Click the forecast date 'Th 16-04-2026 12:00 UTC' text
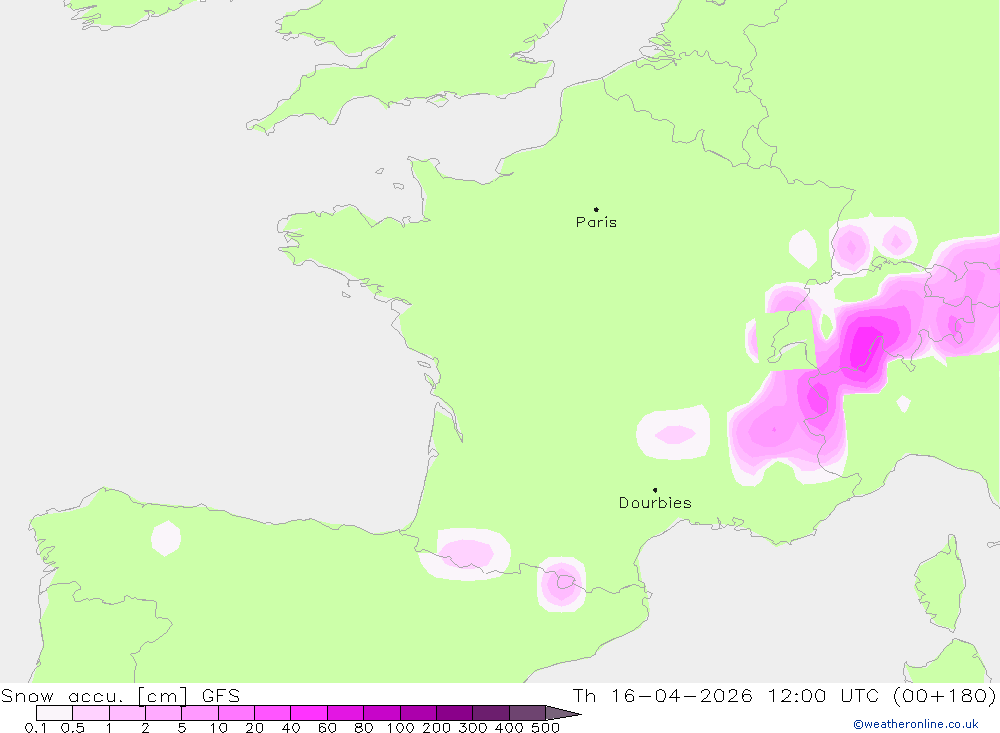Screen dimensions: 1000x733 point(726,695)
